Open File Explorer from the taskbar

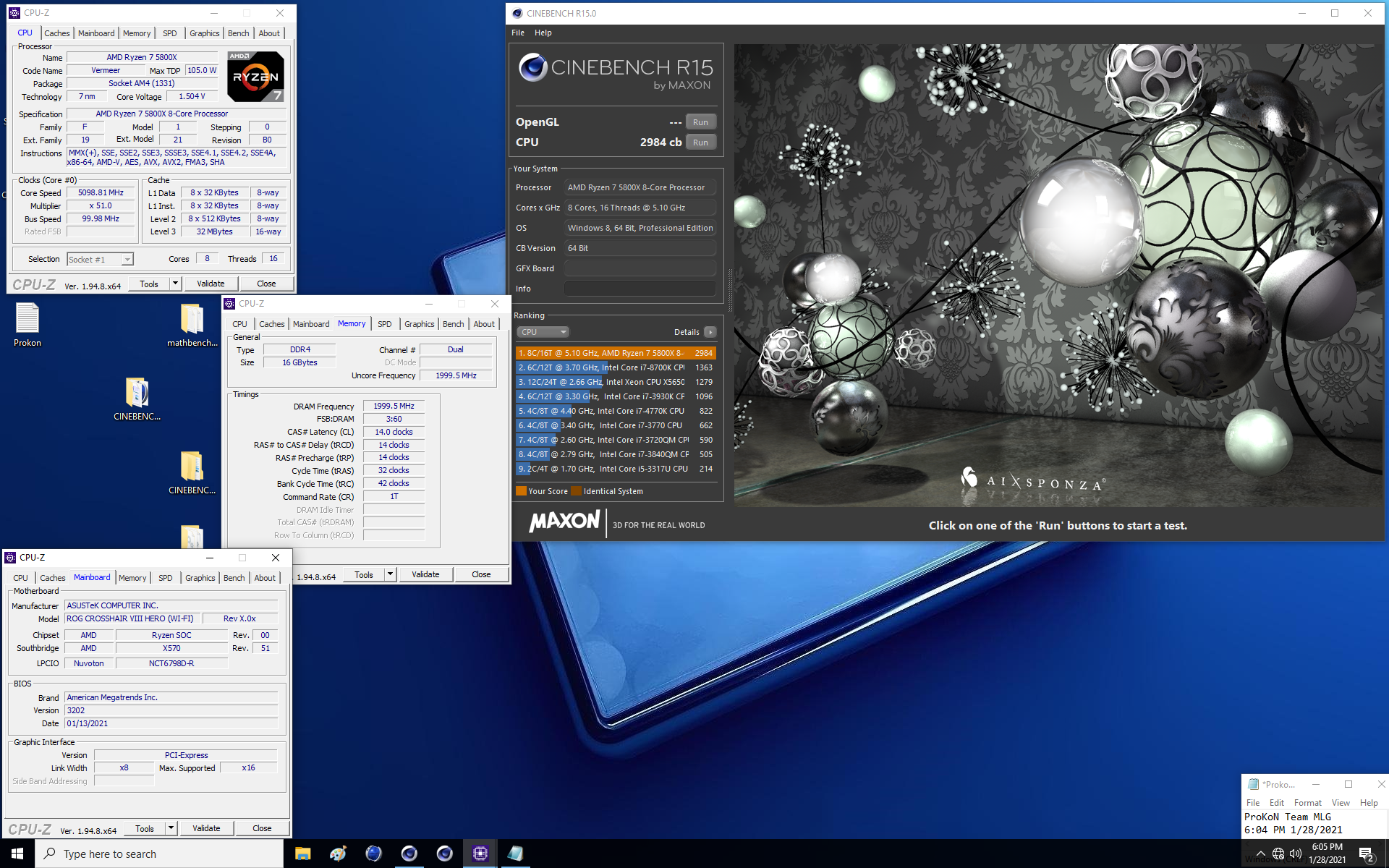click(302, 854)
